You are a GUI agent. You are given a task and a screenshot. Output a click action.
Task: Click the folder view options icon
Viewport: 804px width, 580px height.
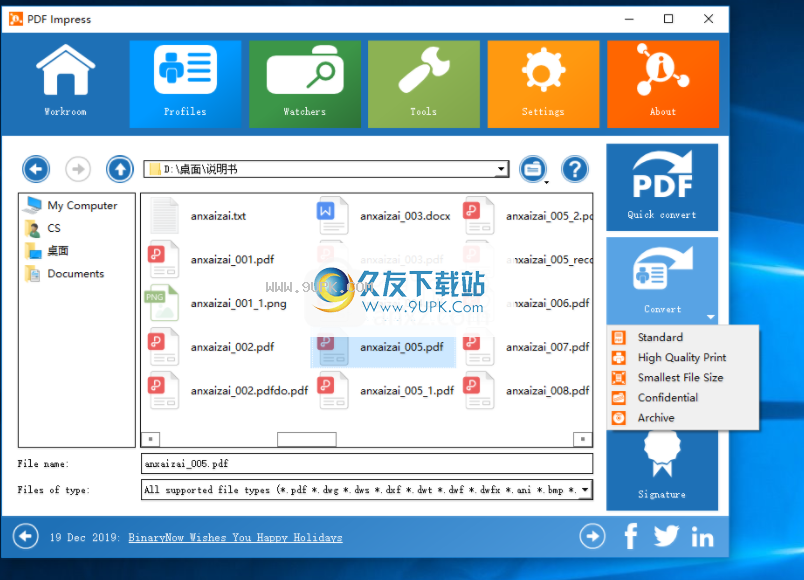point(533,169)
